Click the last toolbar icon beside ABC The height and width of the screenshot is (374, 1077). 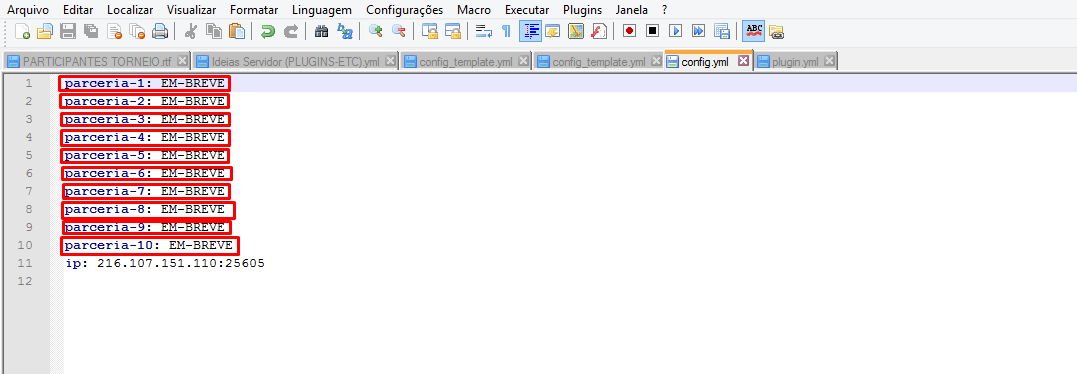point(776,31)
